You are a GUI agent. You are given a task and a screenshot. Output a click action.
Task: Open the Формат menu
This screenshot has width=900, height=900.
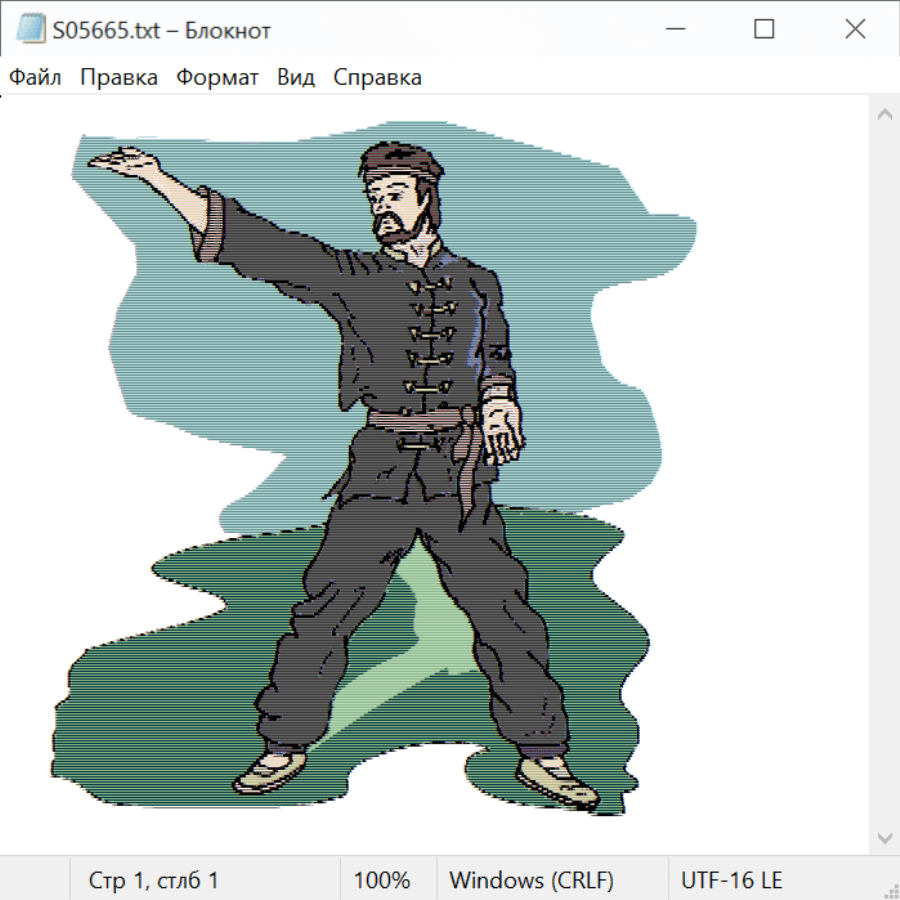[217, 78]
